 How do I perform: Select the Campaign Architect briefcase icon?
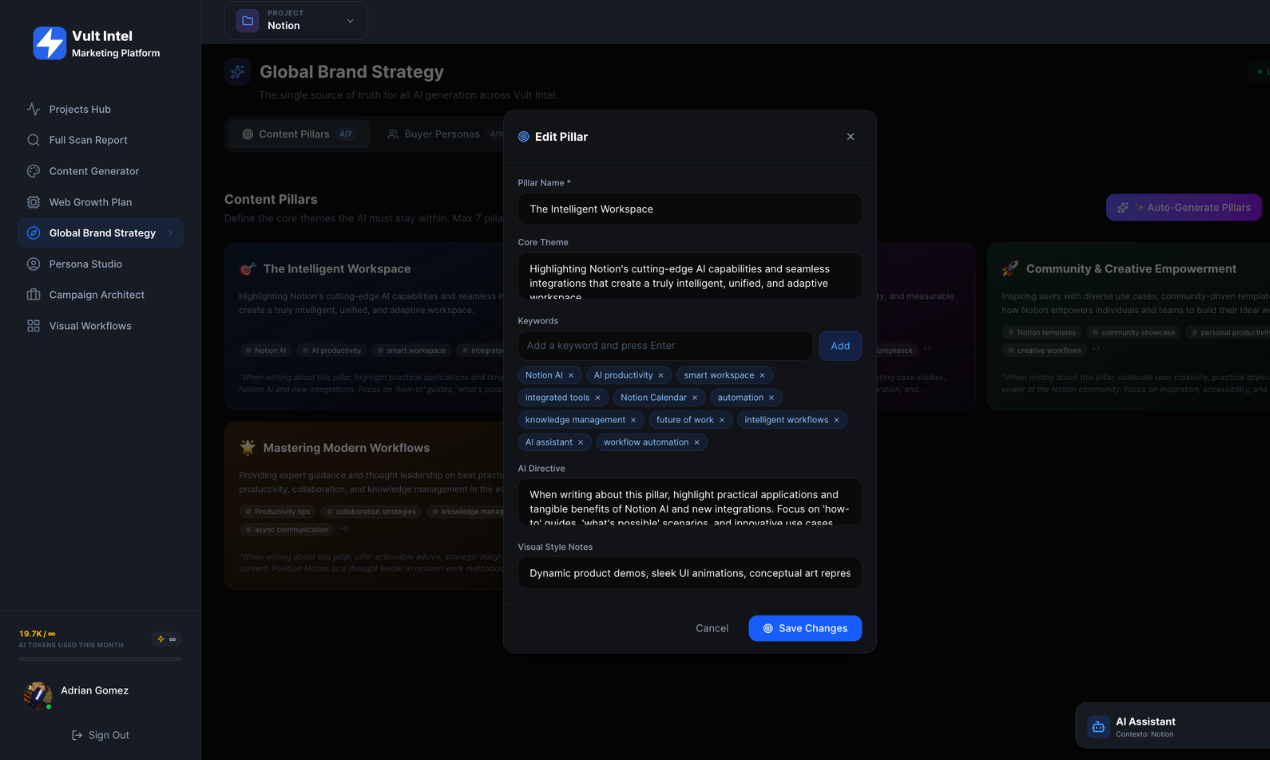click(x=32, y=294)
